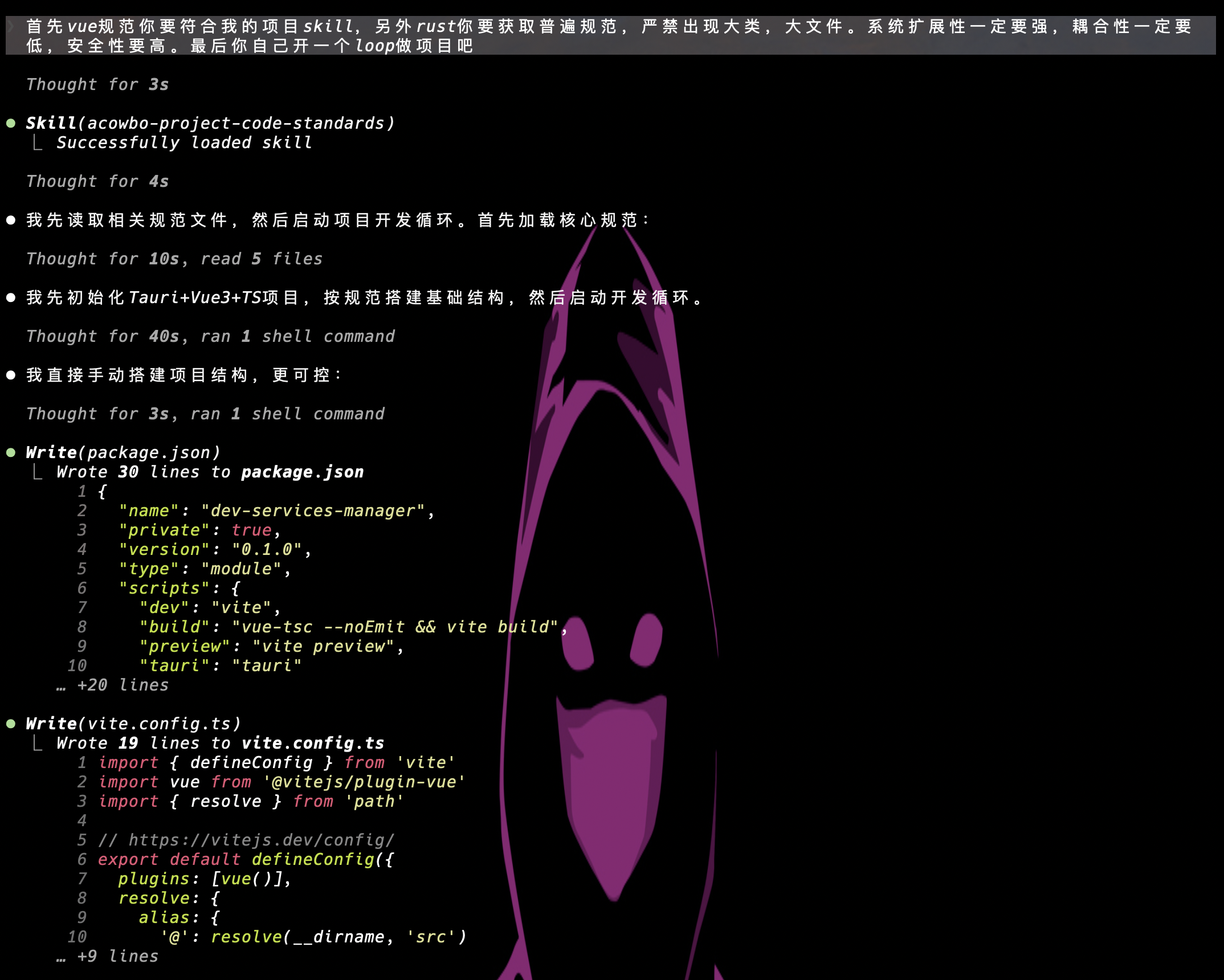This screenshot has width=1224, height=980.
Task: Click the line '"name": "dev-services-manager"'
Action: point(276,511)
